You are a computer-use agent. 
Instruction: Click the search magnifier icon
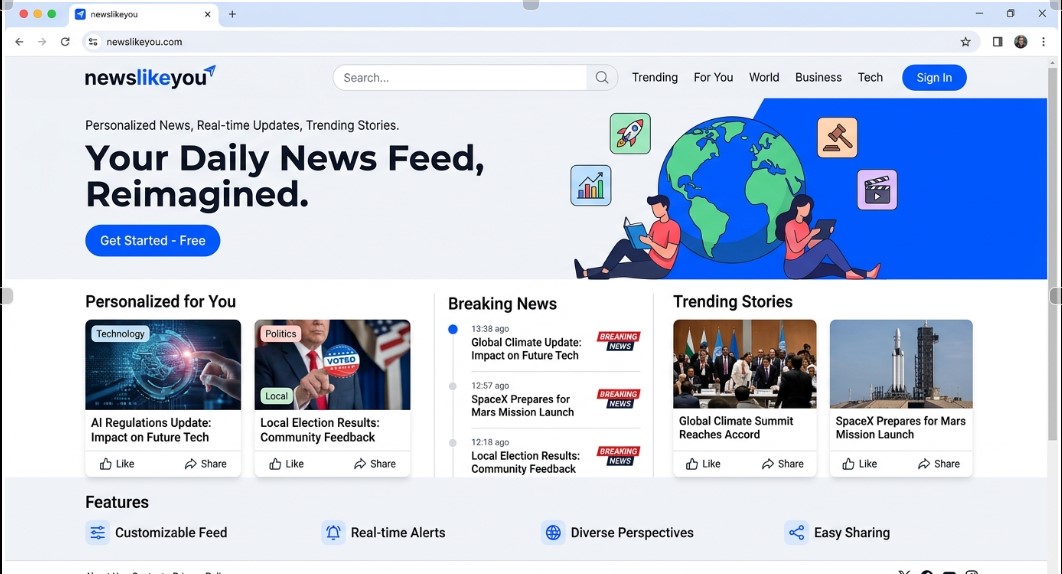tap(601, 77)
